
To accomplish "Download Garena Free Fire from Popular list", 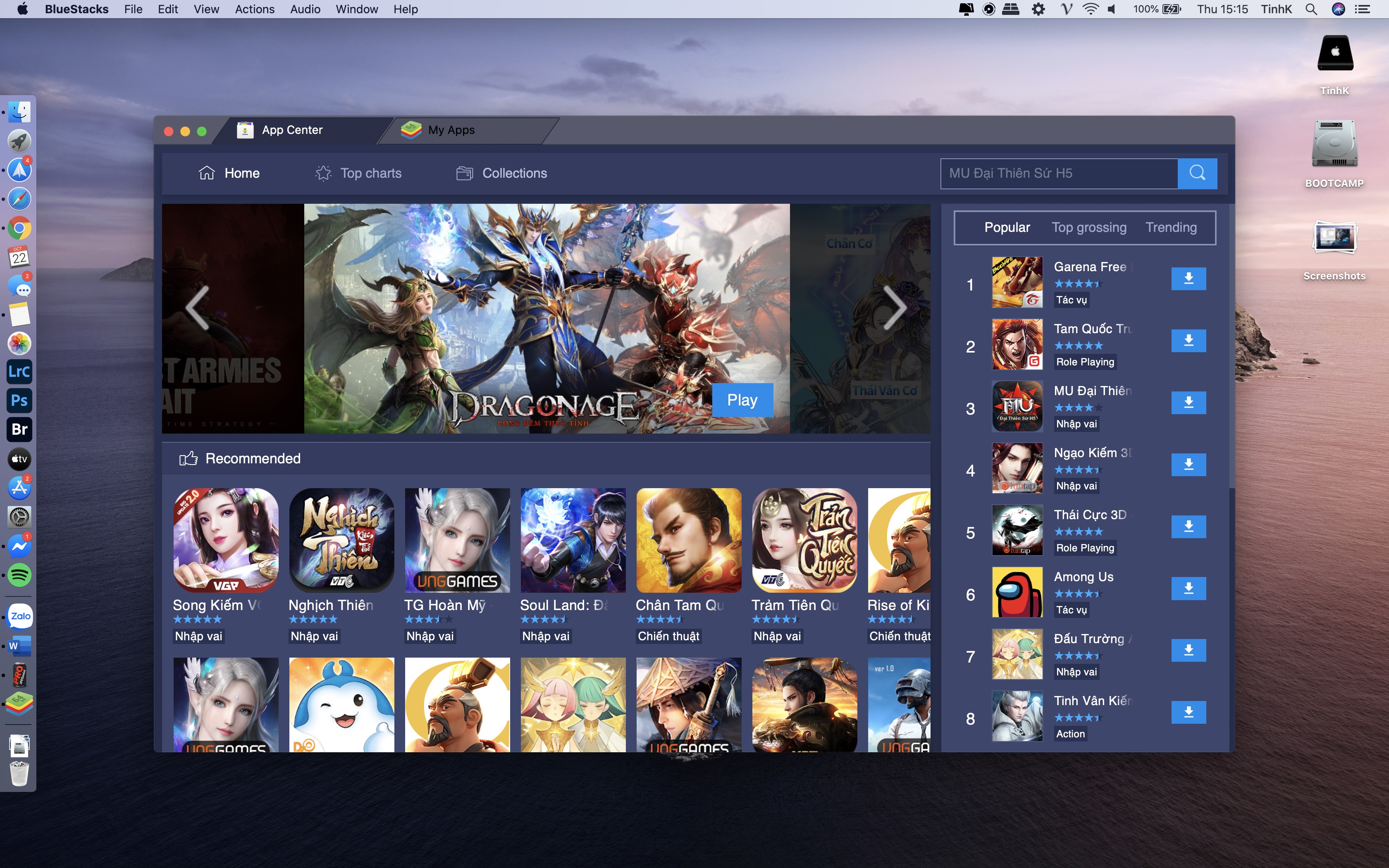I will click(x=1188, y=279).
